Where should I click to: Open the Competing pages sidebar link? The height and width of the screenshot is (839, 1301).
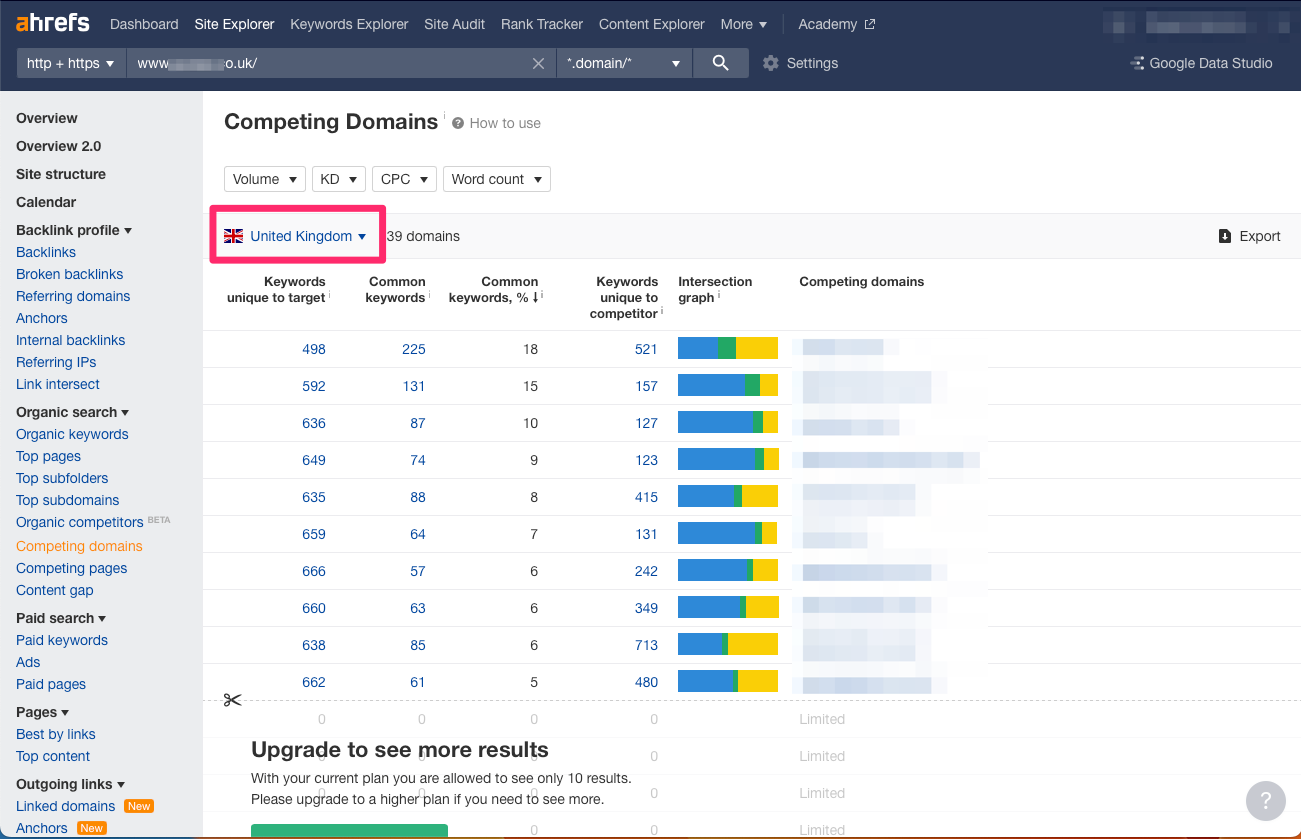[x=72, y=568]
